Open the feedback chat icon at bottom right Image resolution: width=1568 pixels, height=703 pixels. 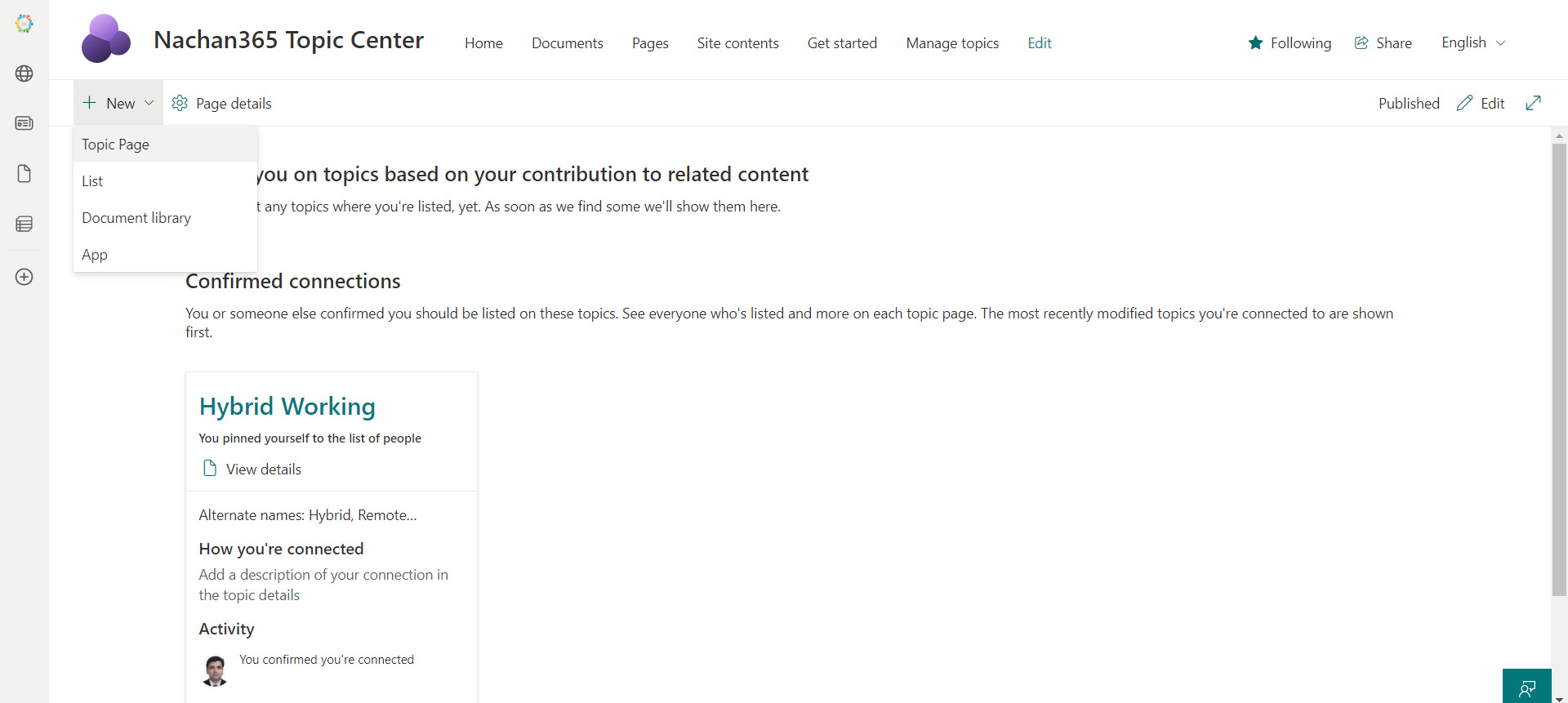coord(1526,687)
